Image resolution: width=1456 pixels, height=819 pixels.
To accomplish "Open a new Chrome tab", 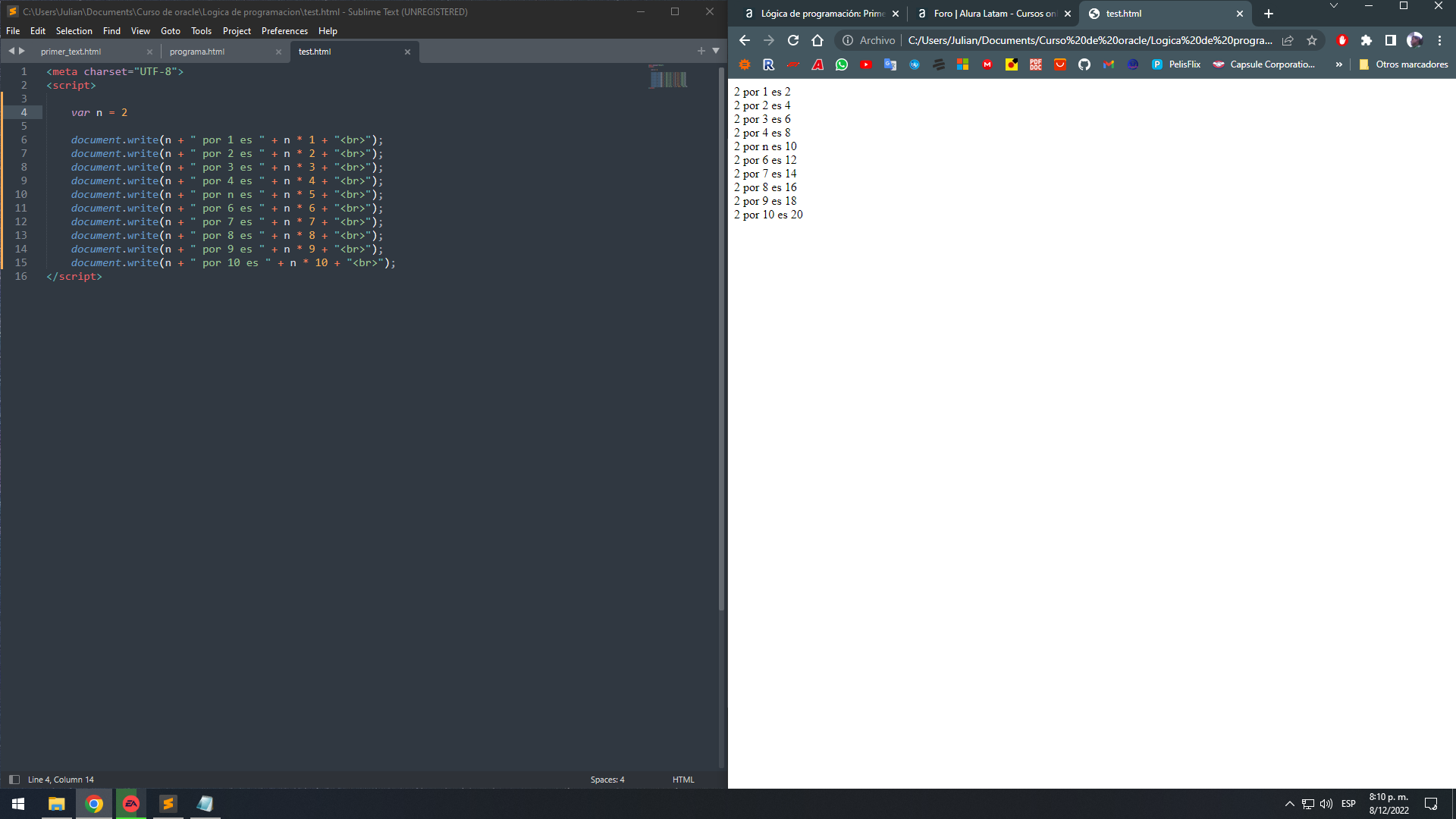I will (1269, 14).
